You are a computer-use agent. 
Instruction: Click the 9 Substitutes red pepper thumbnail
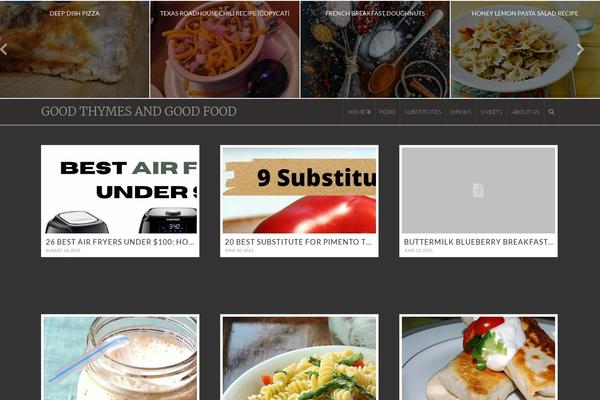click(x=299, y=190)
